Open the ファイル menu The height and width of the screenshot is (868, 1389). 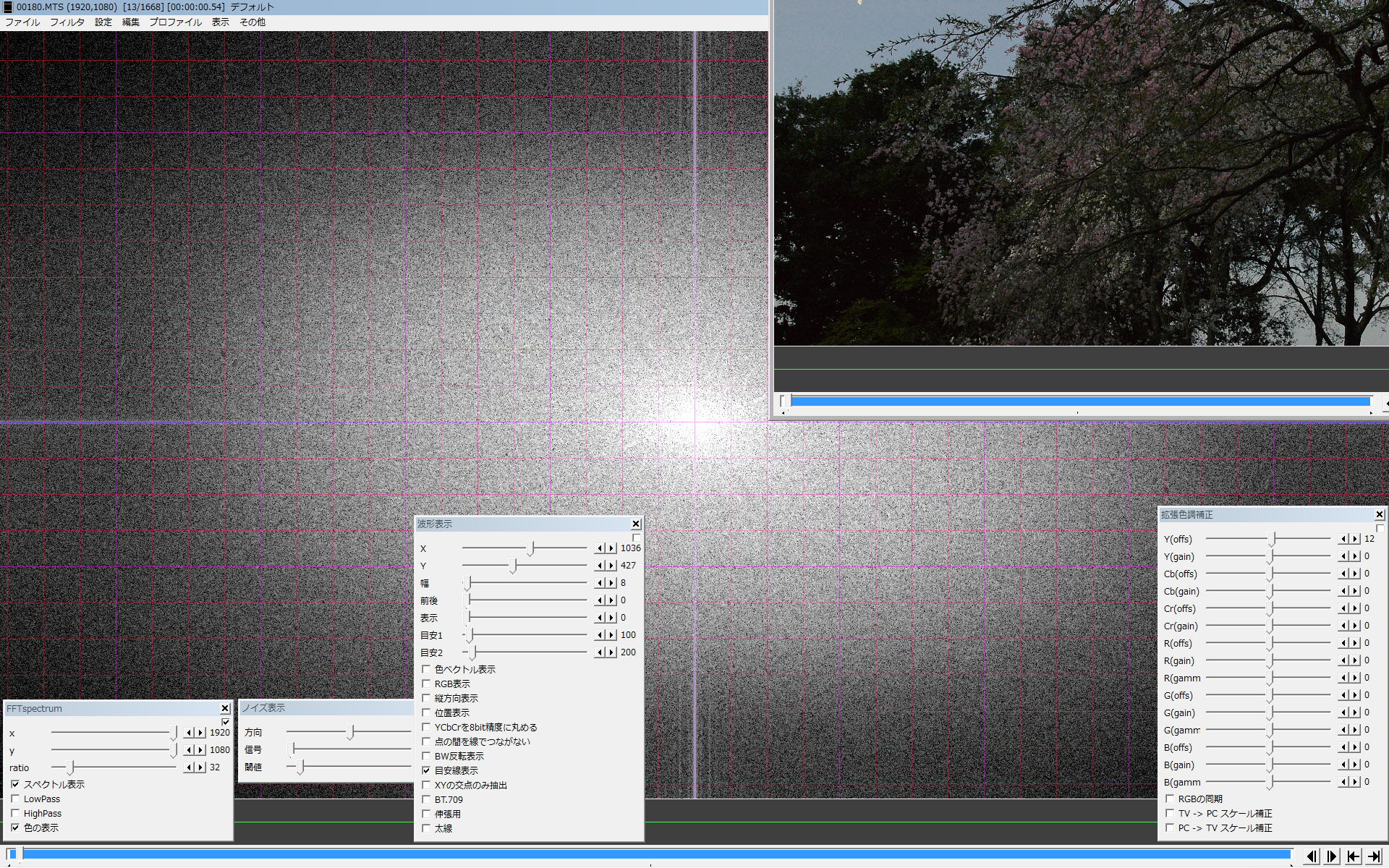22,22
